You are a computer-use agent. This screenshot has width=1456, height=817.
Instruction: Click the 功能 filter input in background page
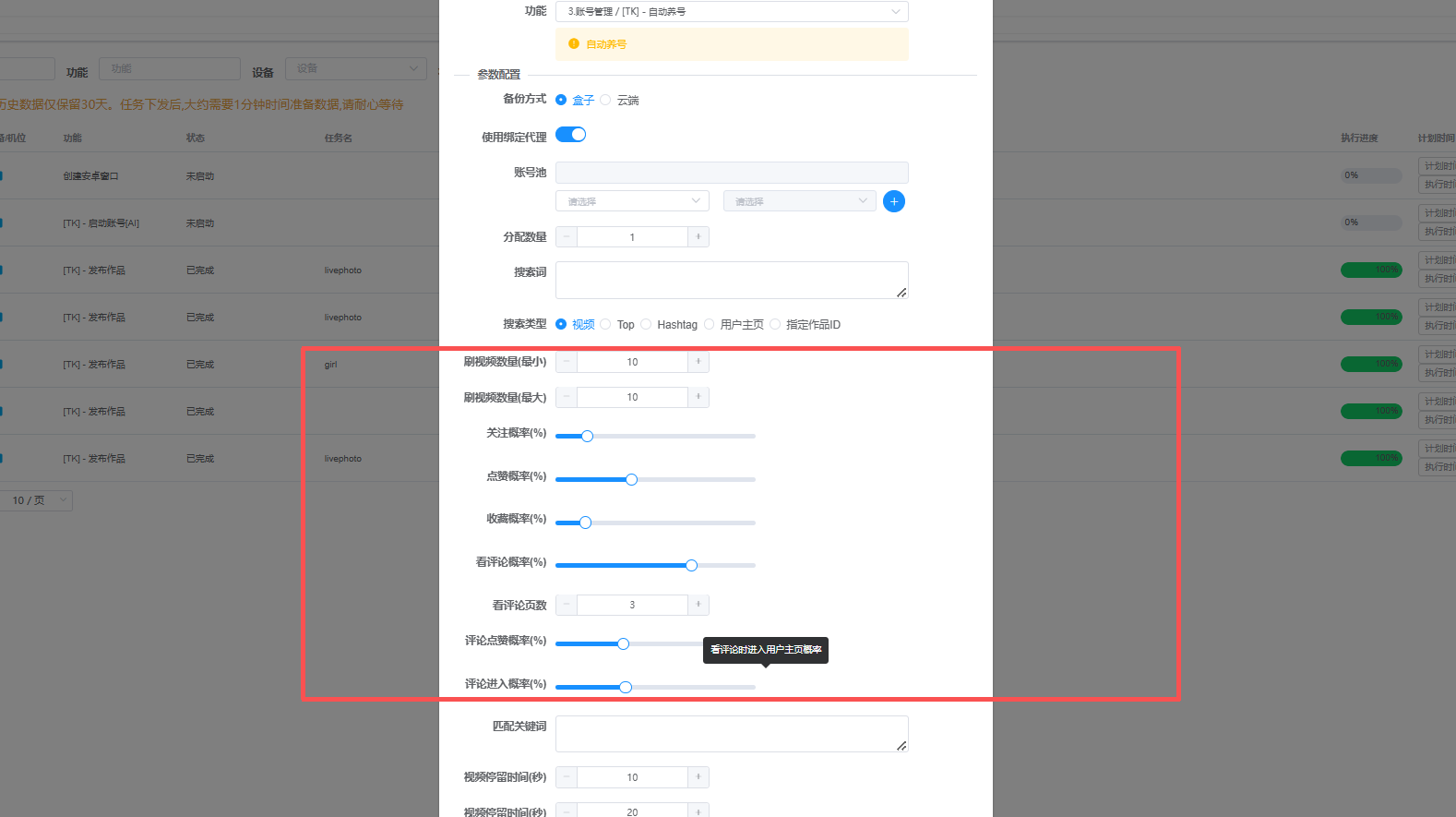(x=170, y=68)
